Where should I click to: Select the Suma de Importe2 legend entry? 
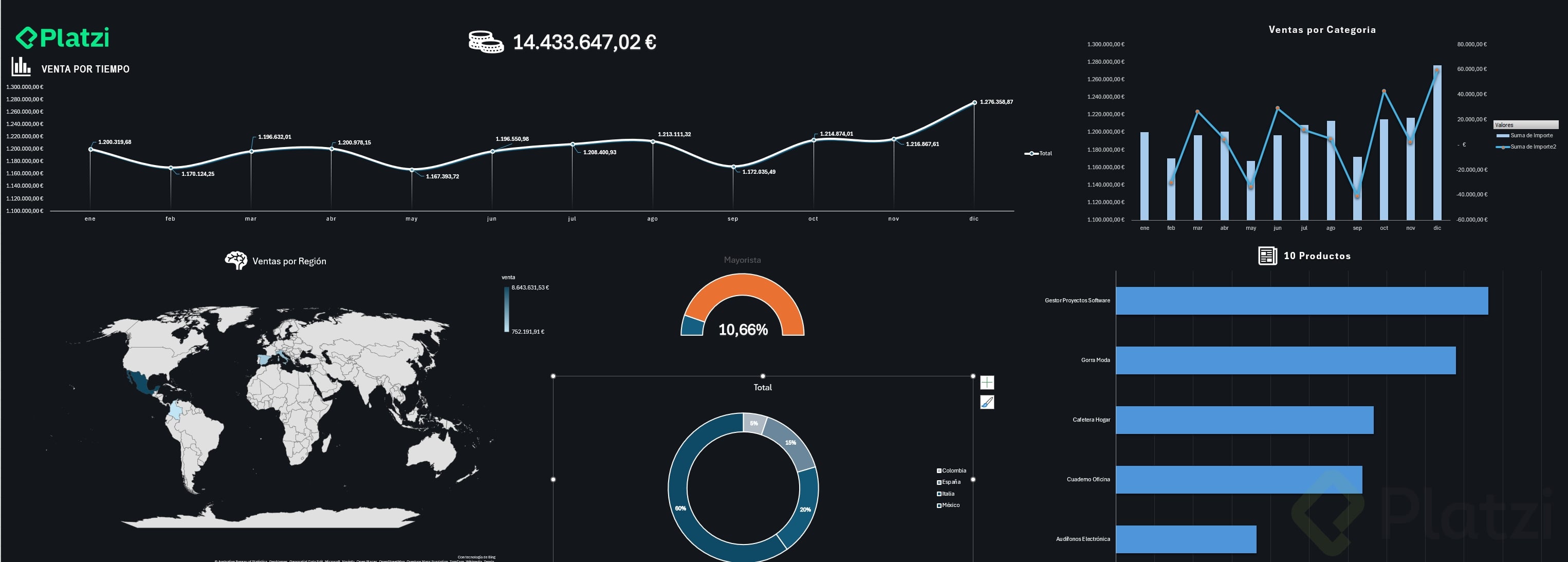click(x=1532, y=147)
